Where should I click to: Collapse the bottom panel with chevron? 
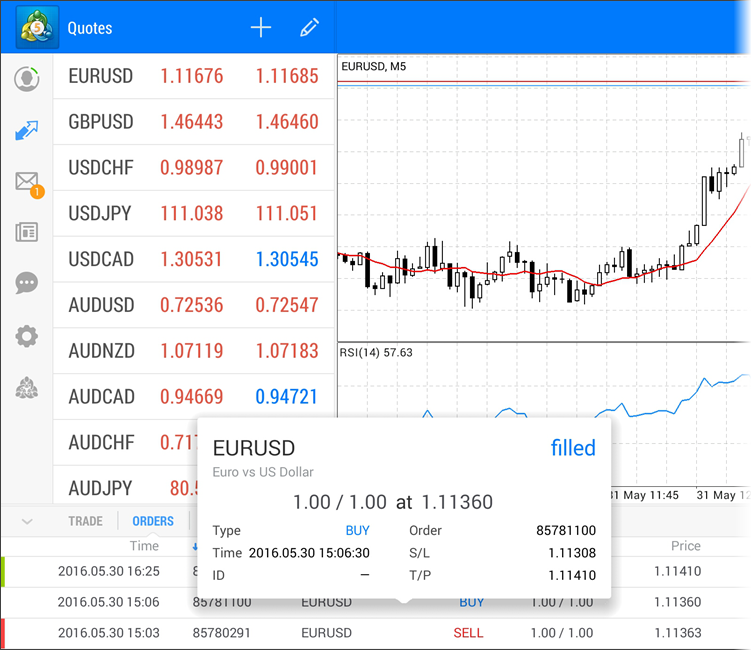click(27, 521)
